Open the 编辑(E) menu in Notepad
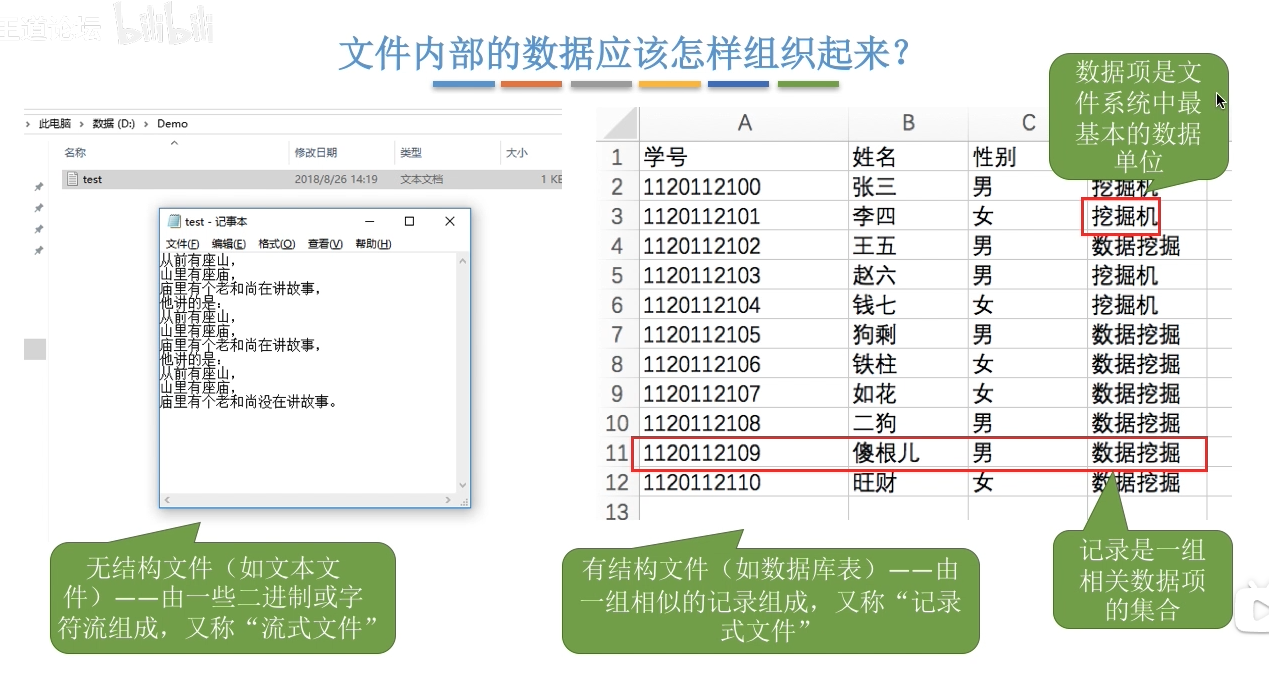The height and width of the screenshot is (694, 1269). (228, 244)
